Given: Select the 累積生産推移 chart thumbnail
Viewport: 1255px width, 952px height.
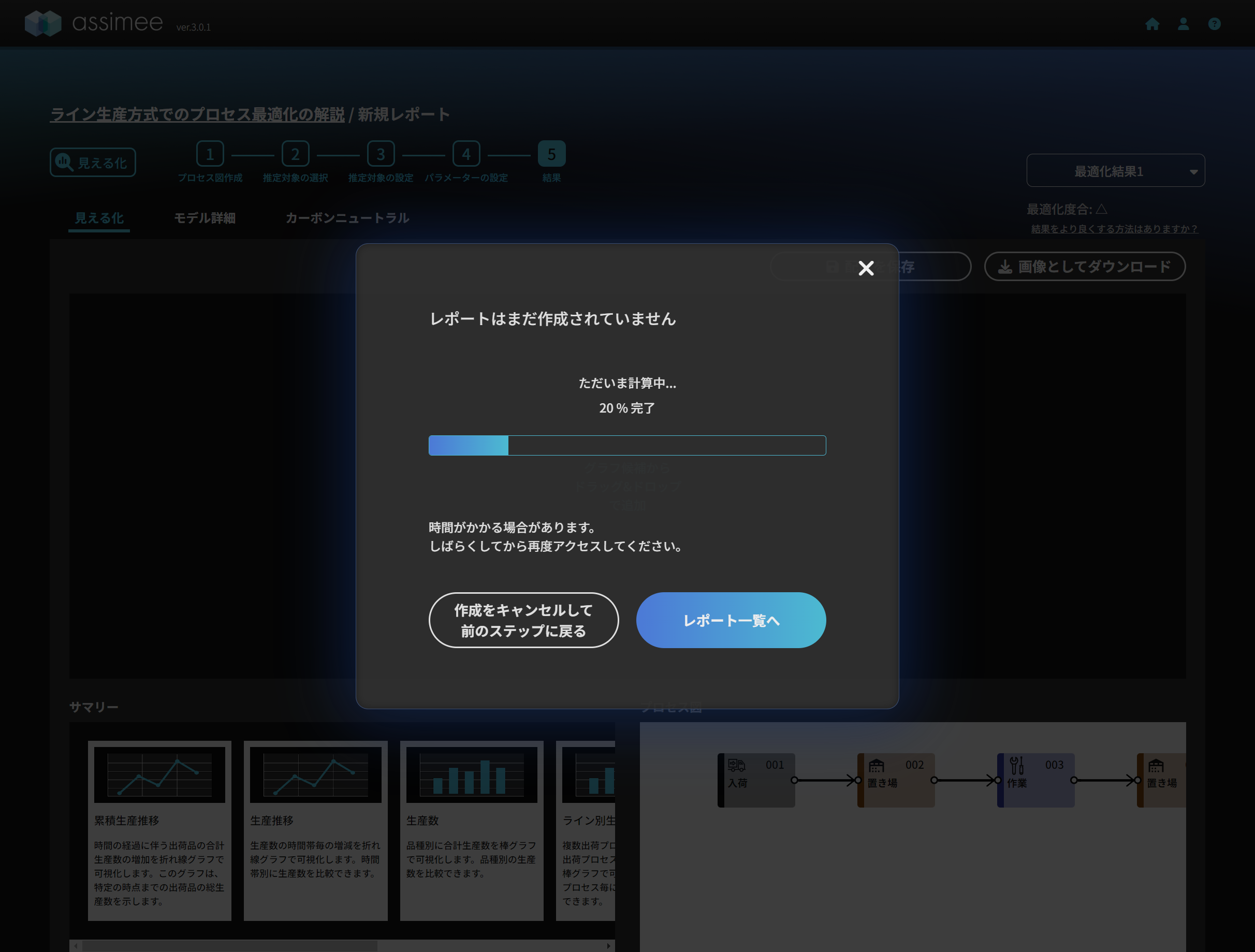Looking at the screenshot, I should 159,774.
